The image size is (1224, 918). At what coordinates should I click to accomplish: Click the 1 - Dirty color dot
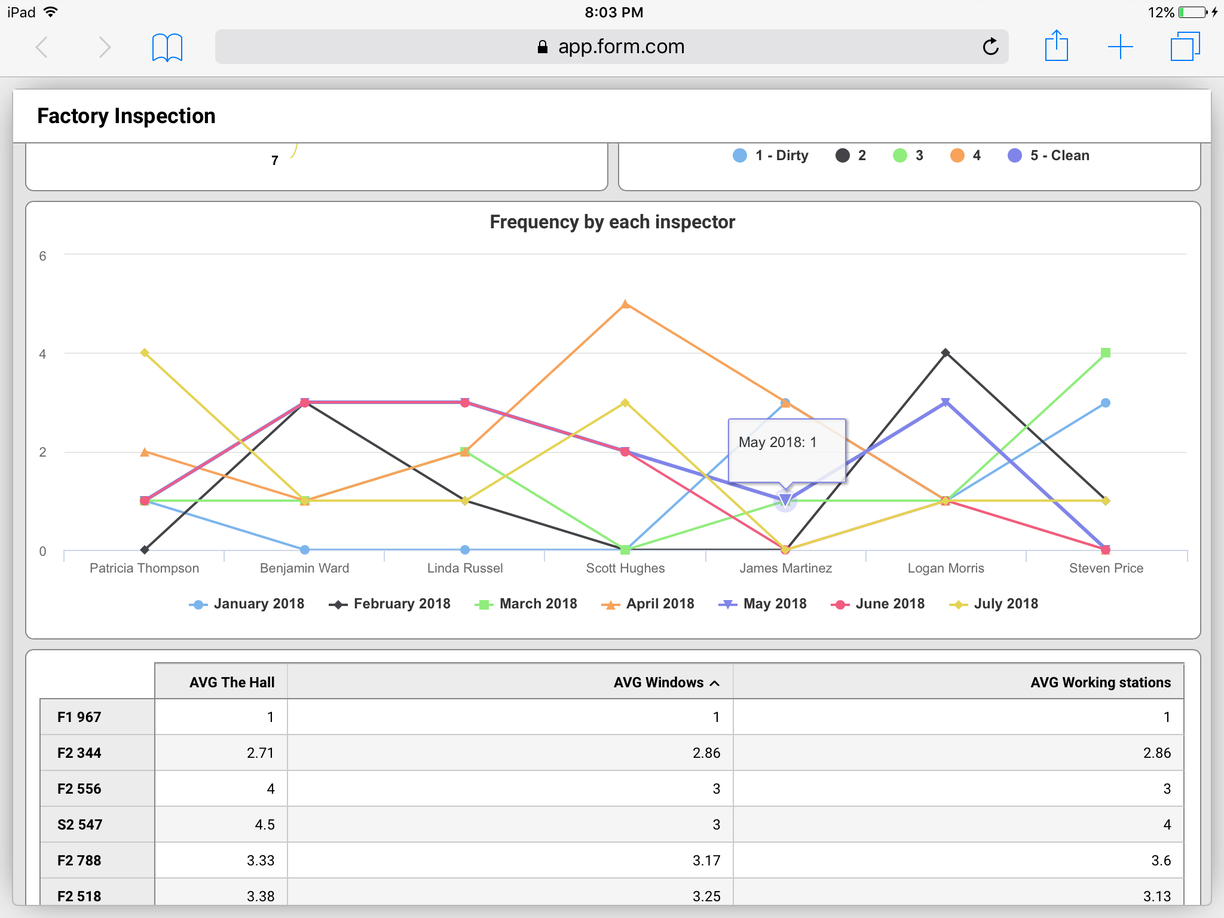pos(740,156)
